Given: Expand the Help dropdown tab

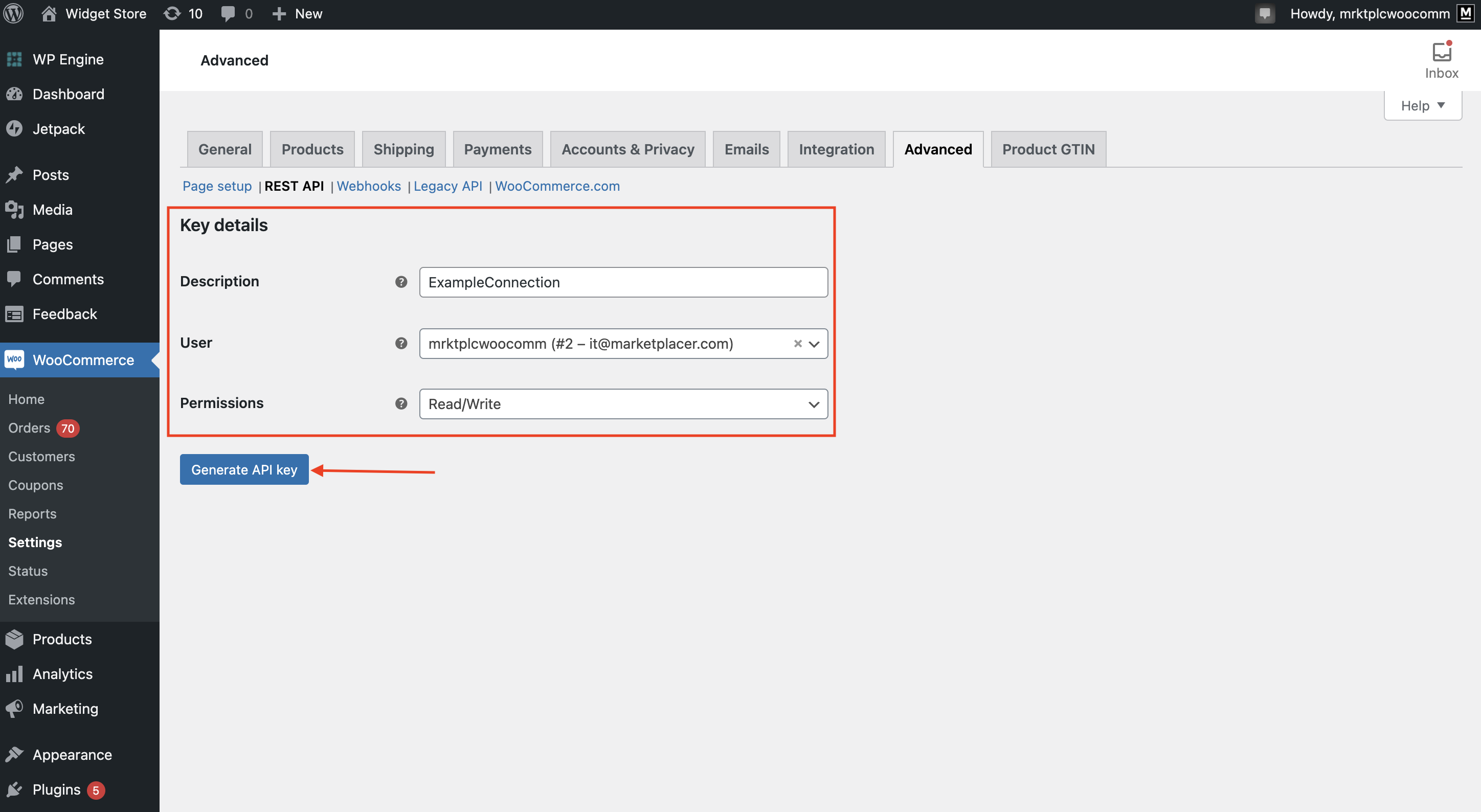Looking at the screenshot, I should 1422,106.
